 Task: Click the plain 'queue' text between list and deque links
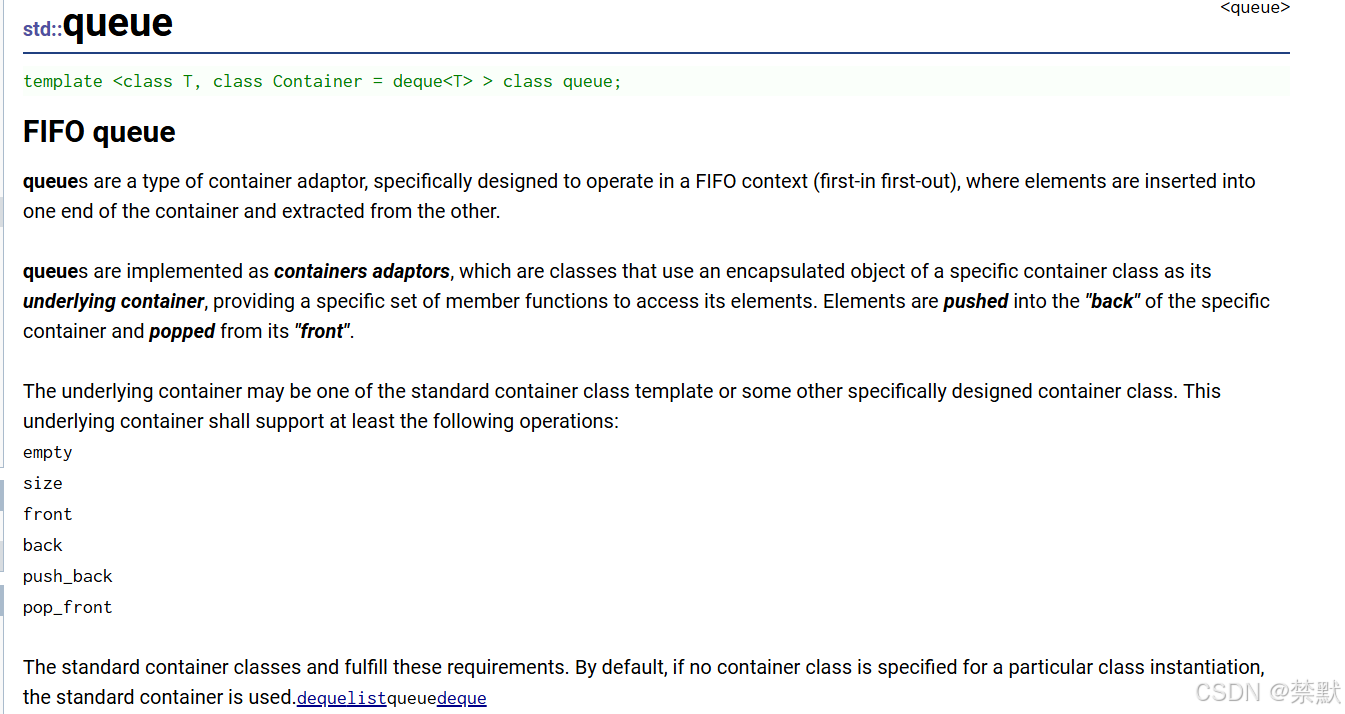(x=411, y=698)
